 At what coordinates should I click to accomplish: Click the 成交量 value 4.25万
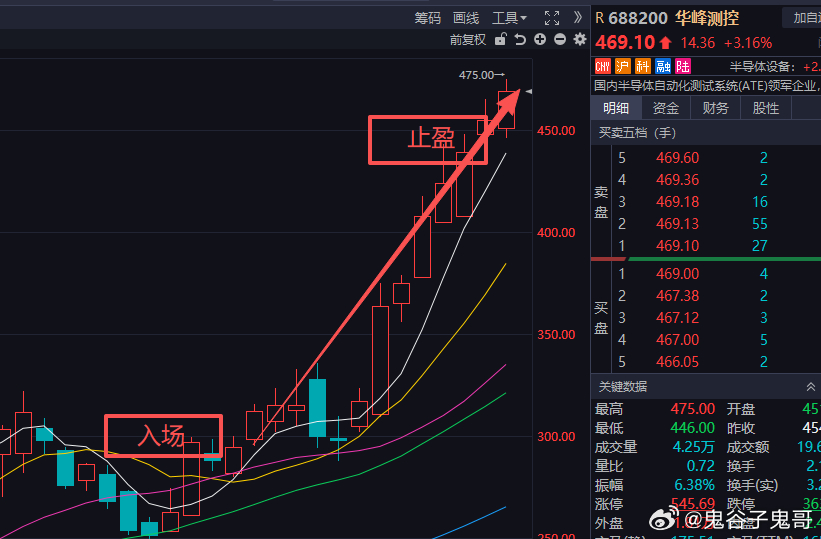pos(693,447)
